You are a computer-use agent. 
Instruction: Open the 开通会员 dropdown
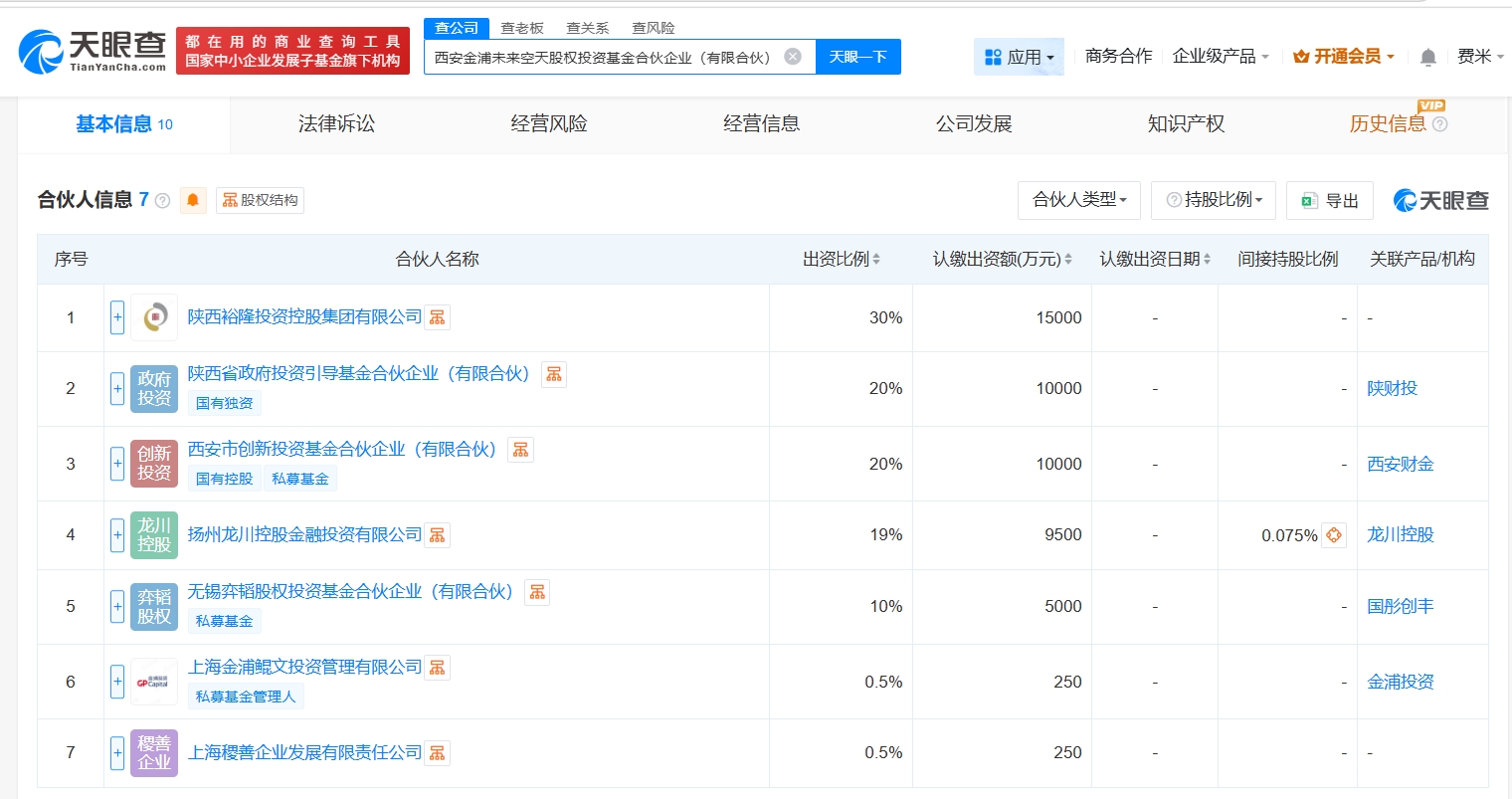tap(1343, 57)
